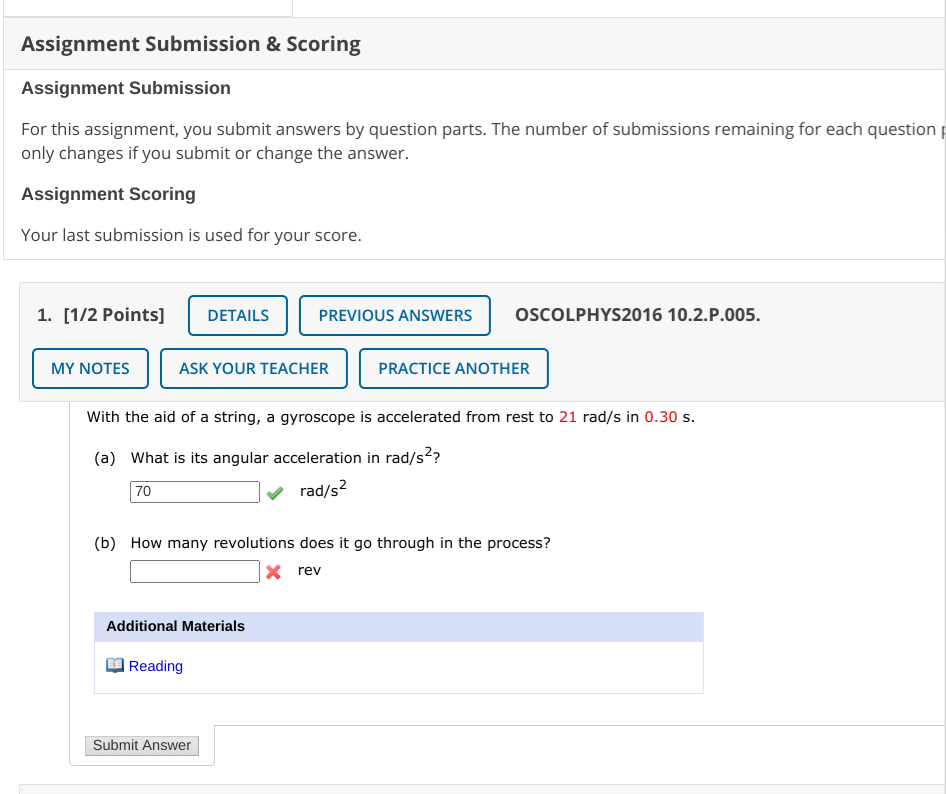Click ASK YOUR TEACHER
Viewport: 946px width, 794px height.
pos(253,368)
